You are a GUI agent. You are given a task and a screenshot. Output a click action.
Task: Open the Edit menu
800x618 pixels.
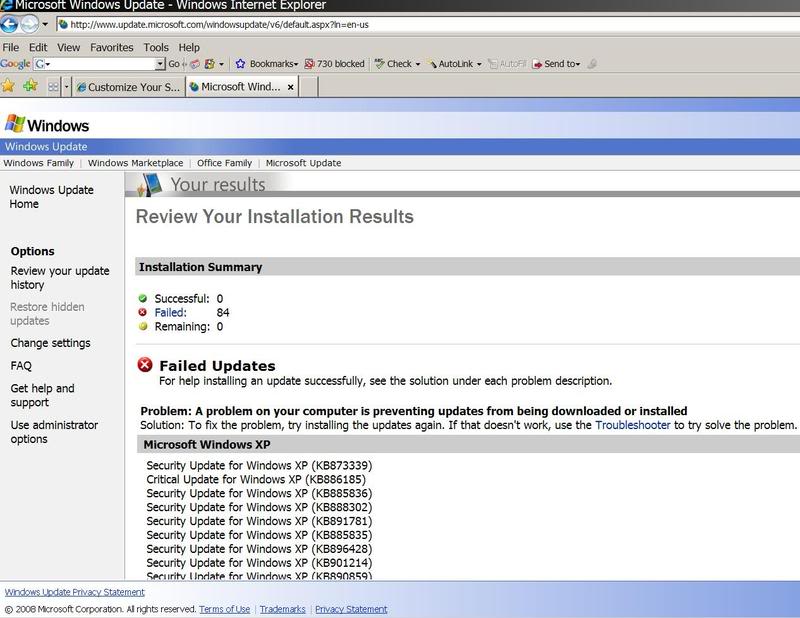[x=38, y=47]
